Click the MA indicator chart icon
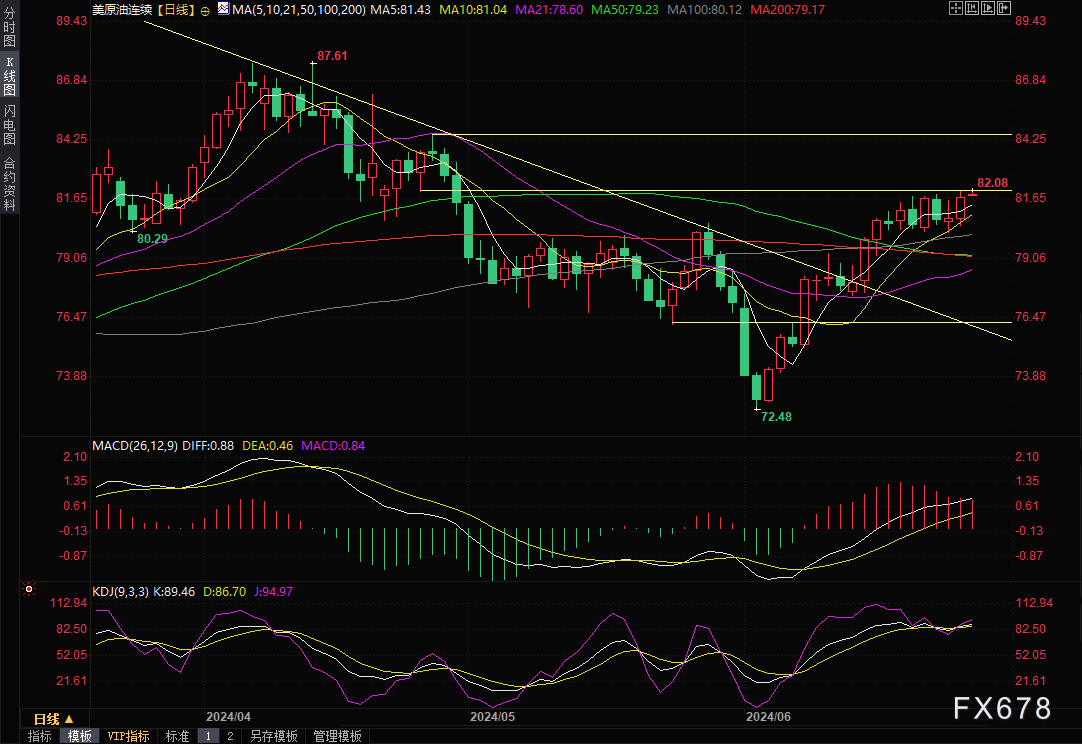This screenshot has width=1082, height=744. [x=223, y=9]
